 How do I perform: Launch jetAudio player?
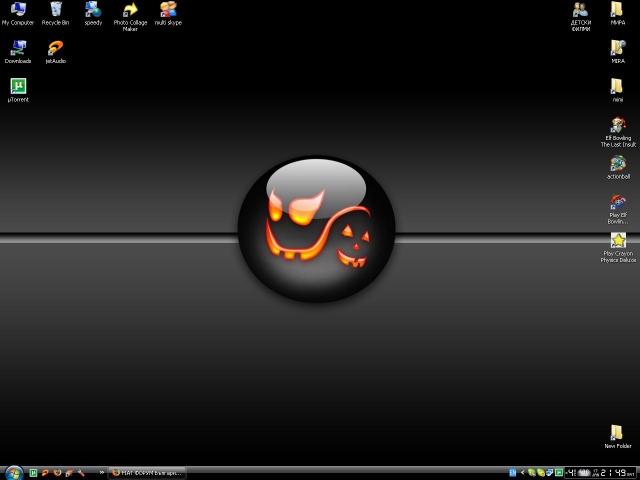[x=55, y=48]
